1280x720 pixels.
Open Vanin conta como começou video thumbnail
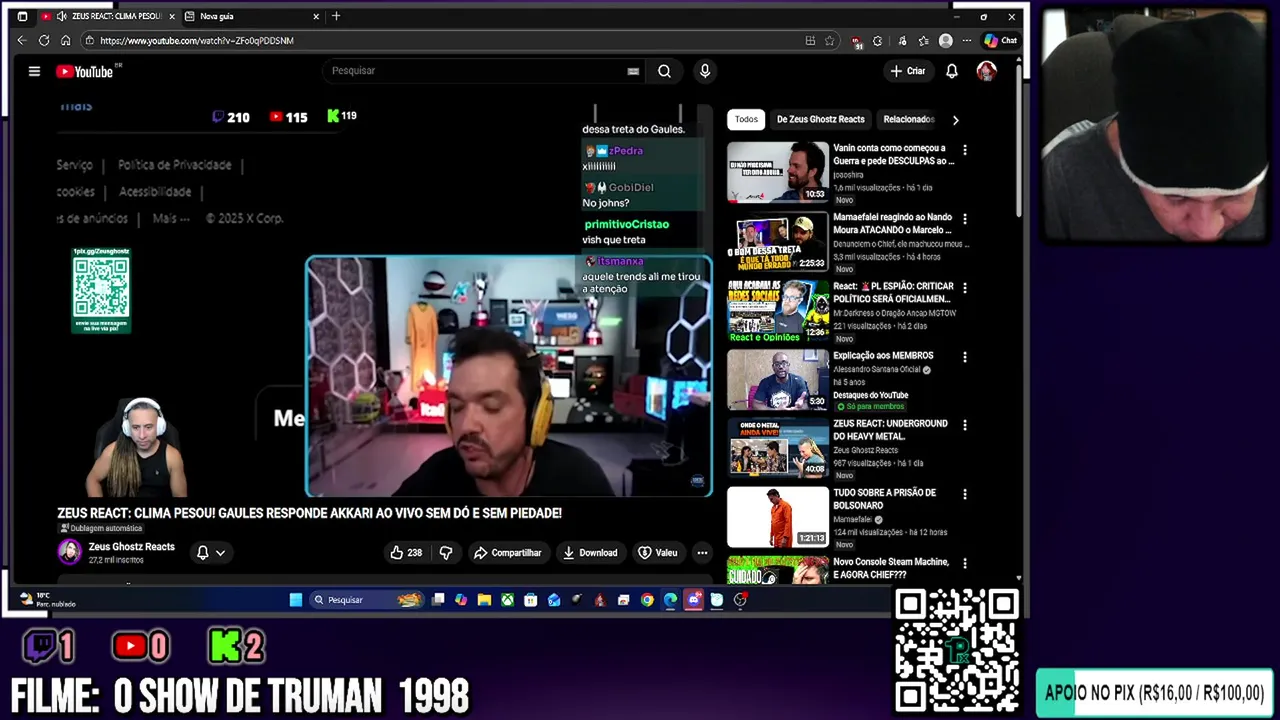(777, 172)
